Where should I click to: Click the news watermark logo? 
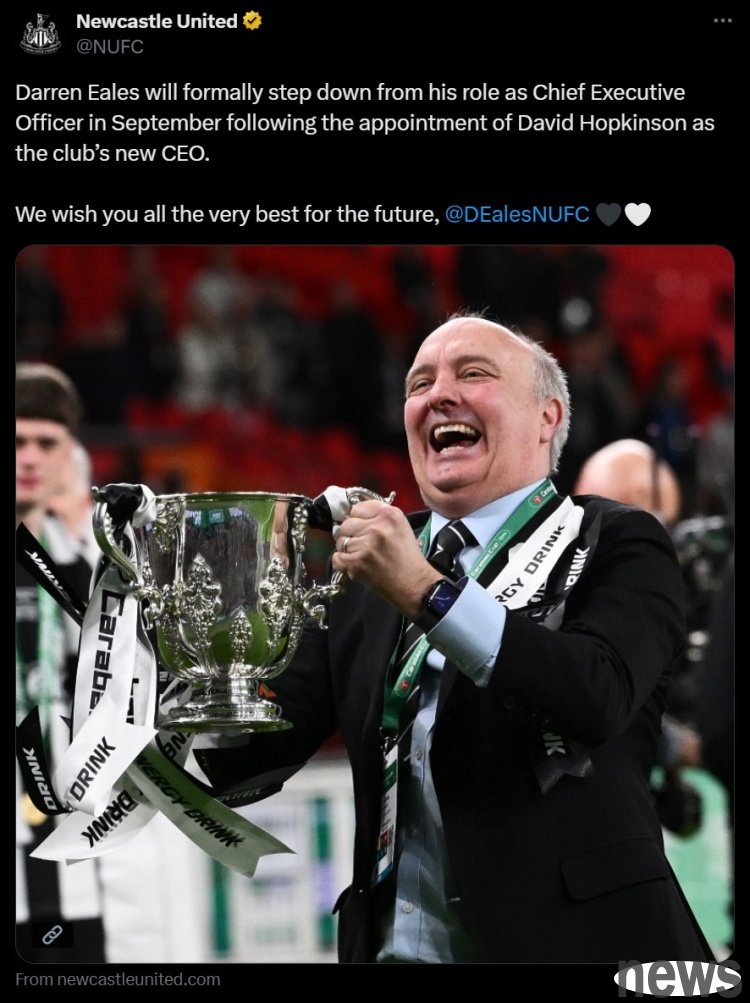[677, 977]
